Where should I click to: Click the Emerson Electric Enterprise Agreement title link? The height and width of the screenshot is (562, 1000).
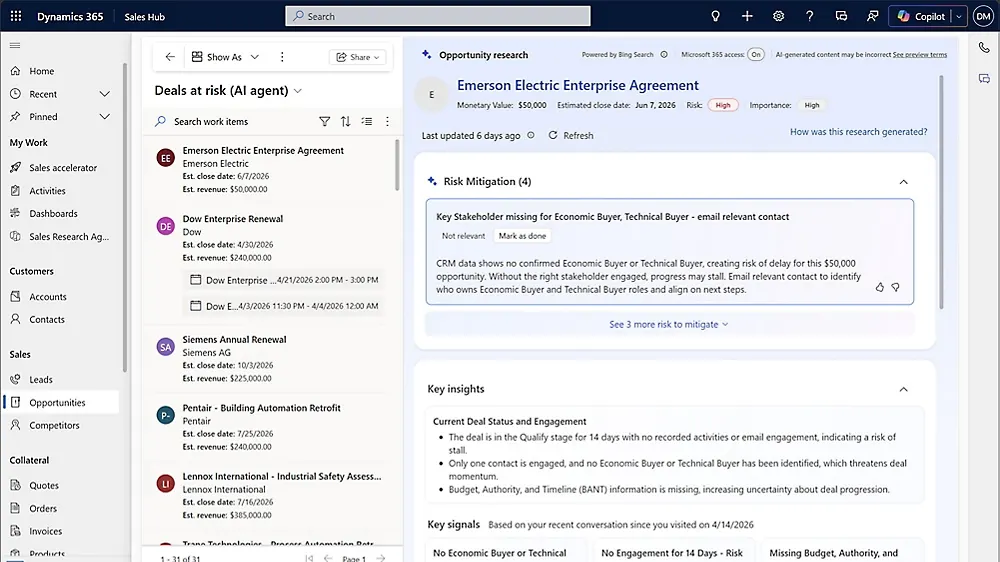click(x=577, y=85)
